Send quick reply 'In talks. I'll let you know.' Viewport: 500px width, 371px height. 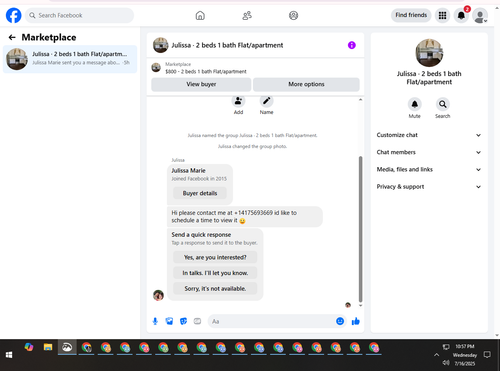(x=215, y=273)
